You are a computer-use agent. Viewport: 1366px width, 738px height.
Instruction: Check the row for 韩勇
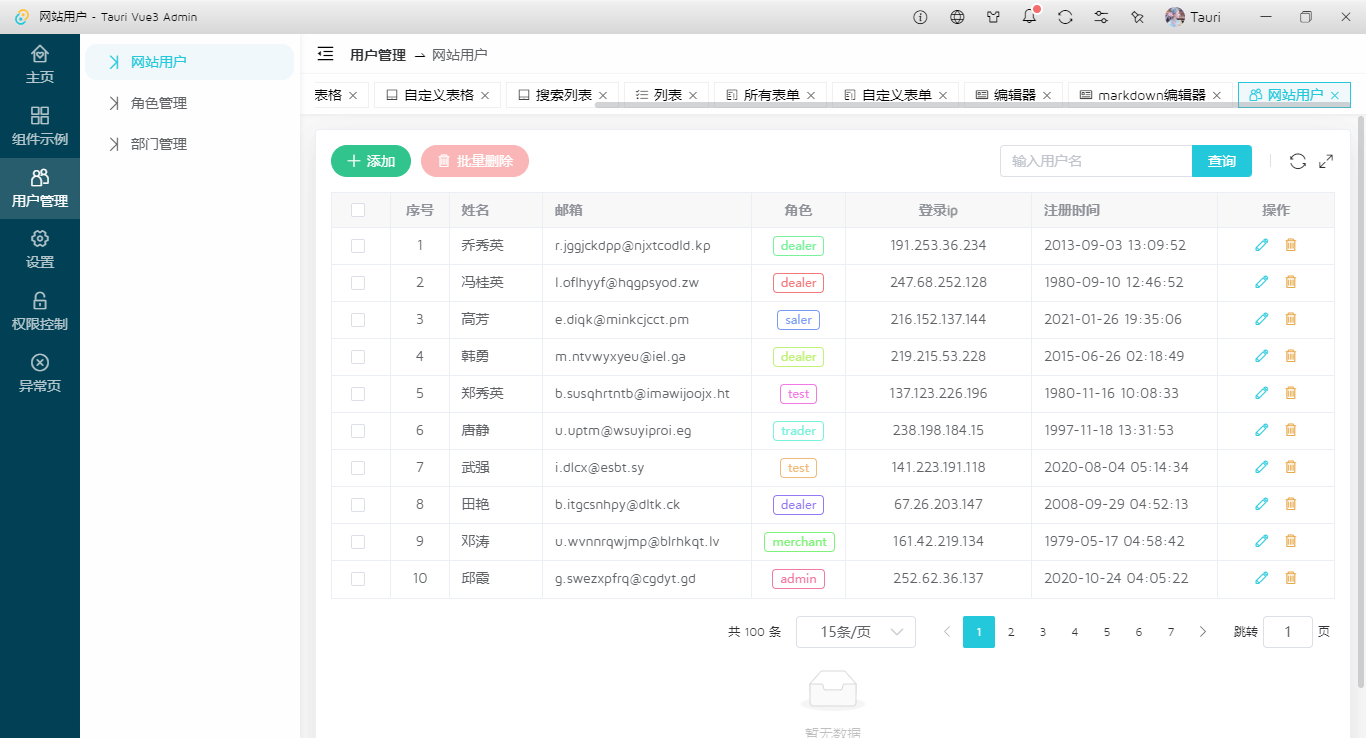[x=358, y=356]
